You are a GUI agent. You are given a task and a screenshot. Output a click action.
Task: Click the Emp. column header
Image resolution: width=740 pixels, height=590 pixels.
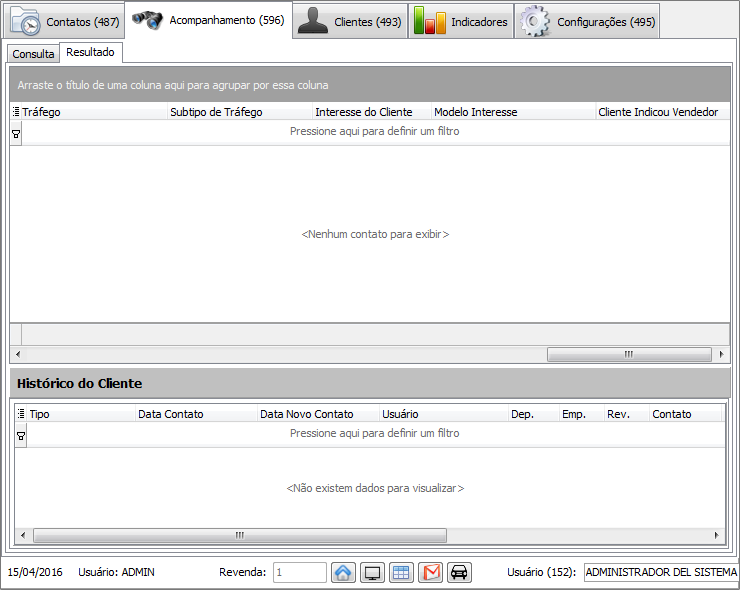(x=581, y=414)
